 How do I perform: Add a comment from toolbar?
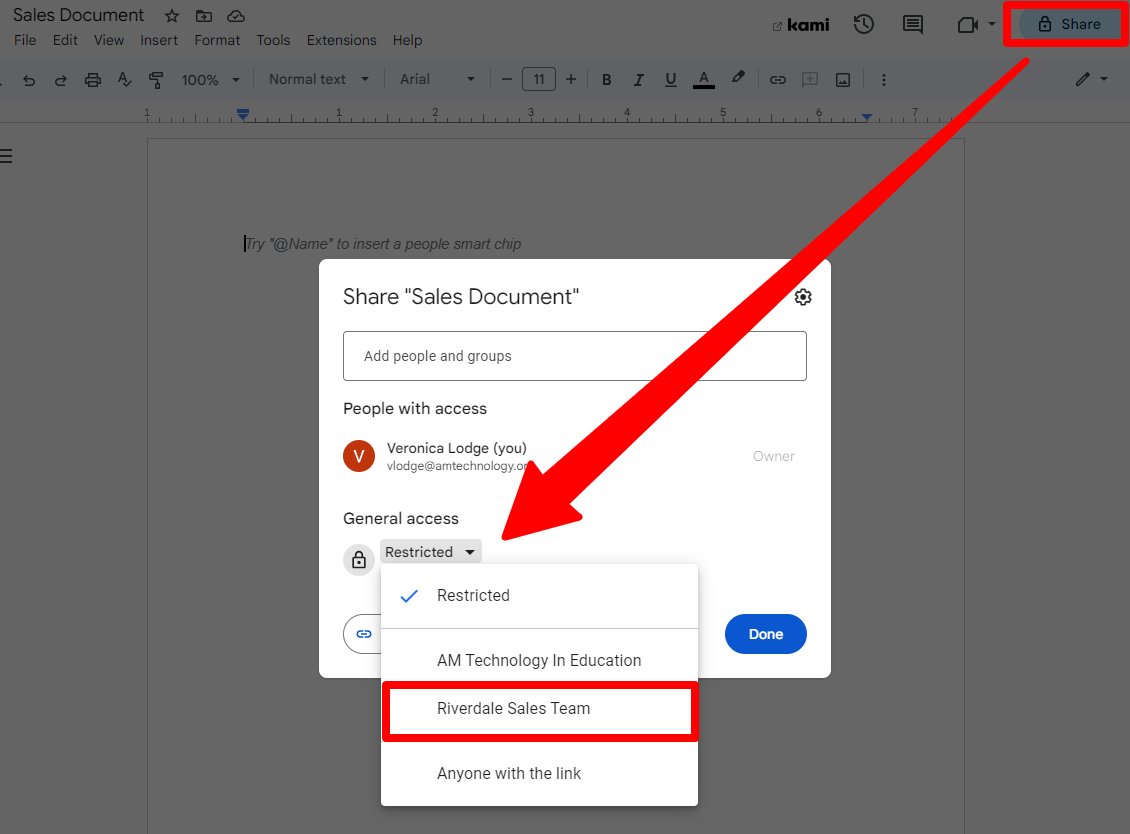click(810, 79)
